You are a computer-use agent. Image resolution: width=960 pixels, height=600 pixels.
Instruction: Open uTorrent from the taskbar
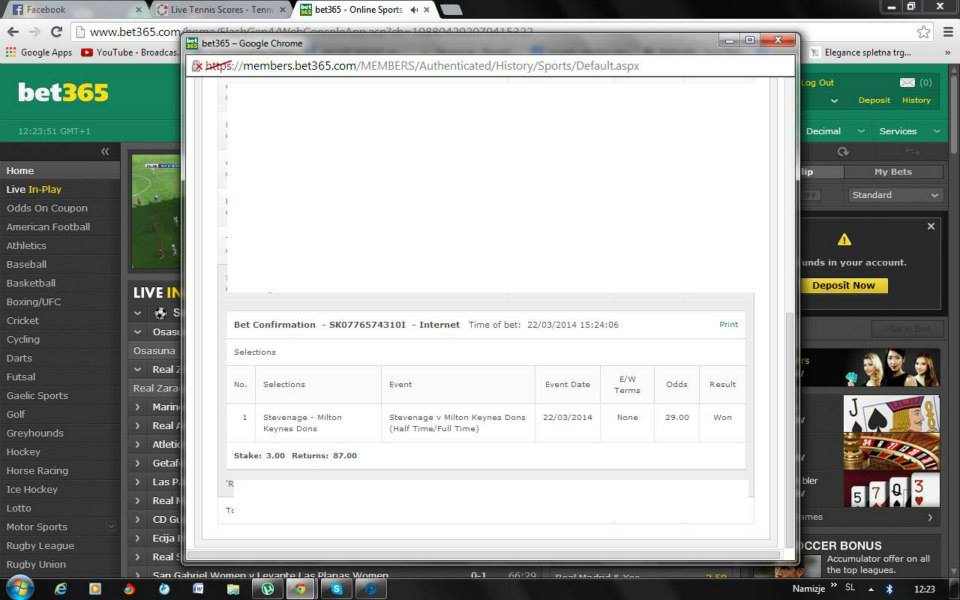click(x=268, y=589)
